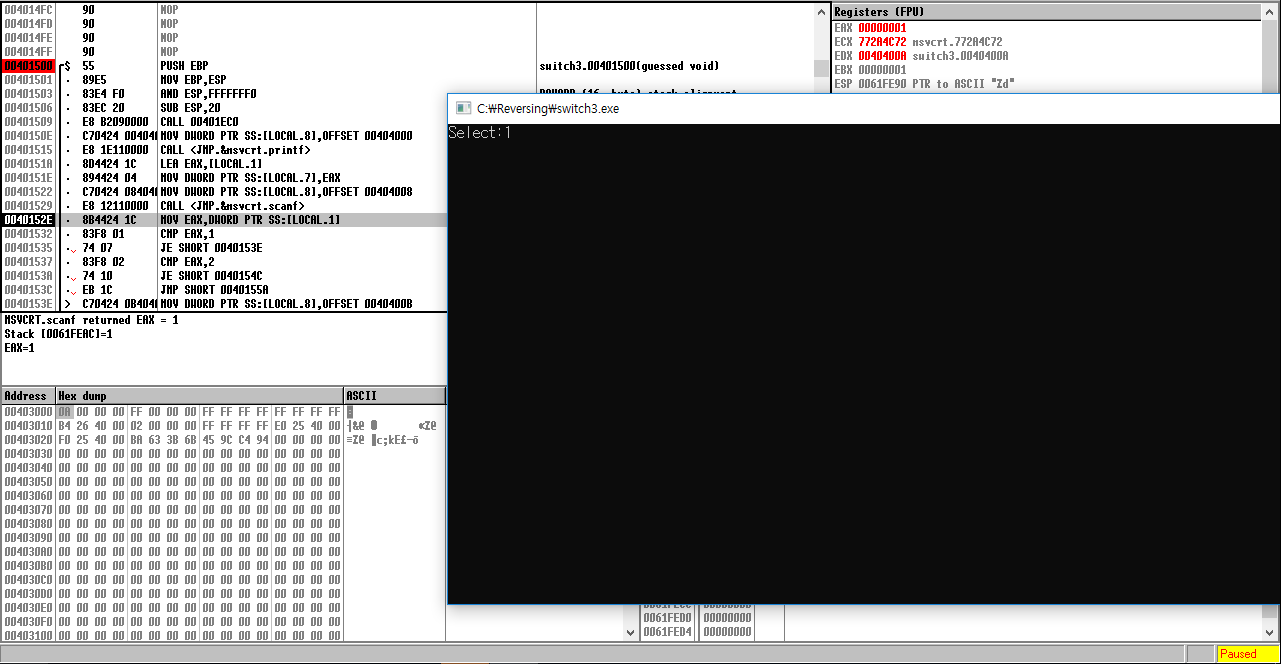The image size is (1281, 664).
Task: Click the console icon in switch3.exe title bar
Action: point(462,108)
